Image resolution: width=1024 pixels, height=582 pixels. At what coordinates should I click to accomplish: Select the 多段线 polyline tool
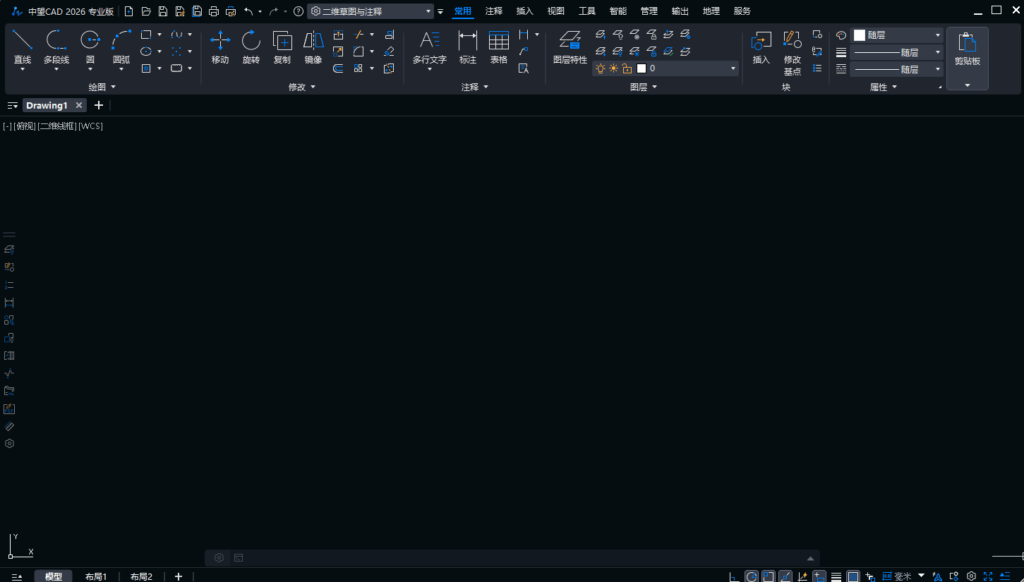tap(56, 47)
